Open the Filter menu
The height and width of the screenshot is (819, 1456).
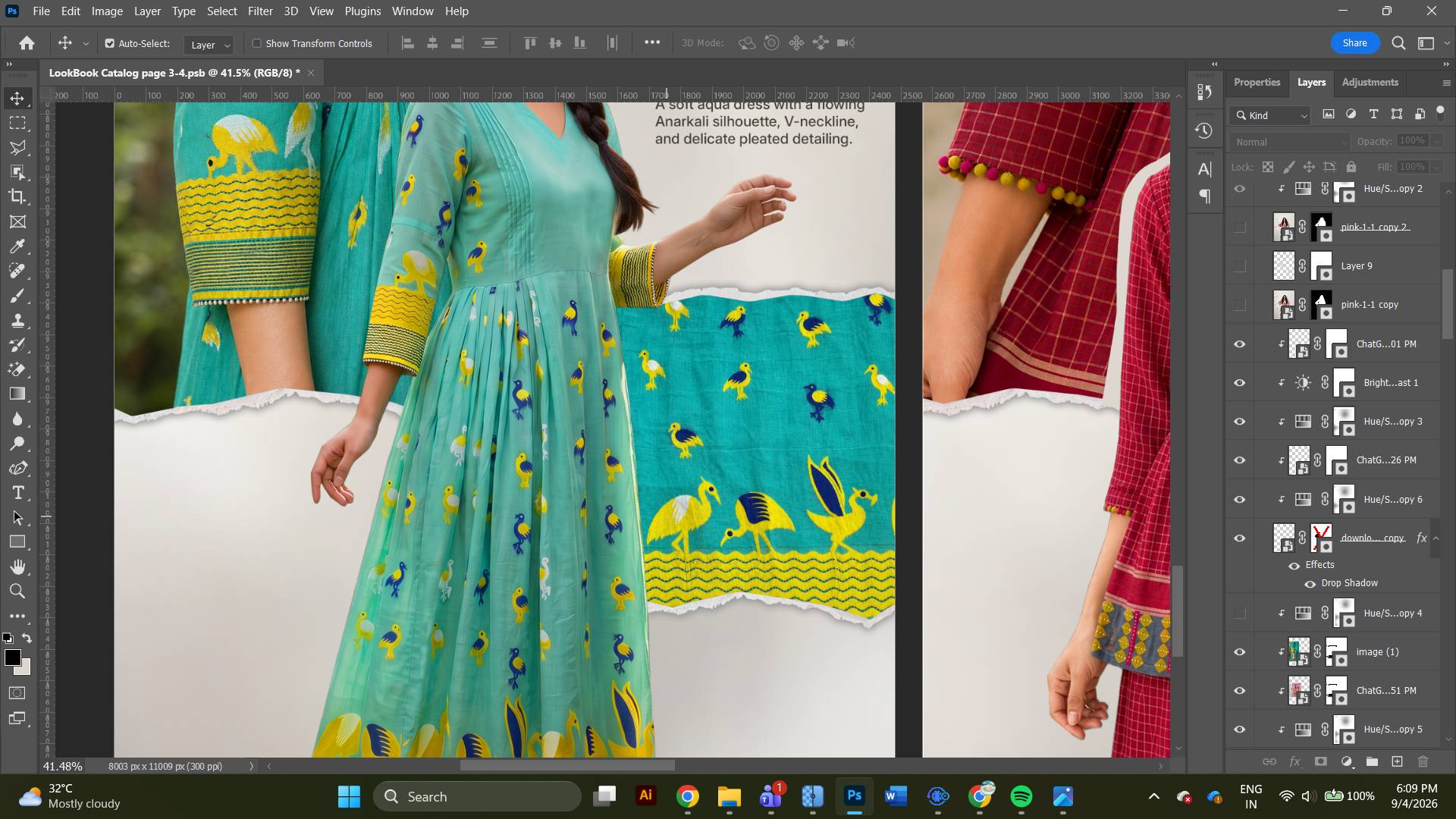pos(260,11)
